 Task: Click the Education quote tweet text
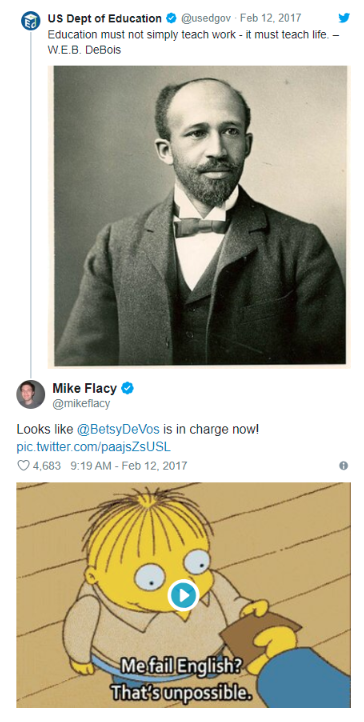(193, 42)
